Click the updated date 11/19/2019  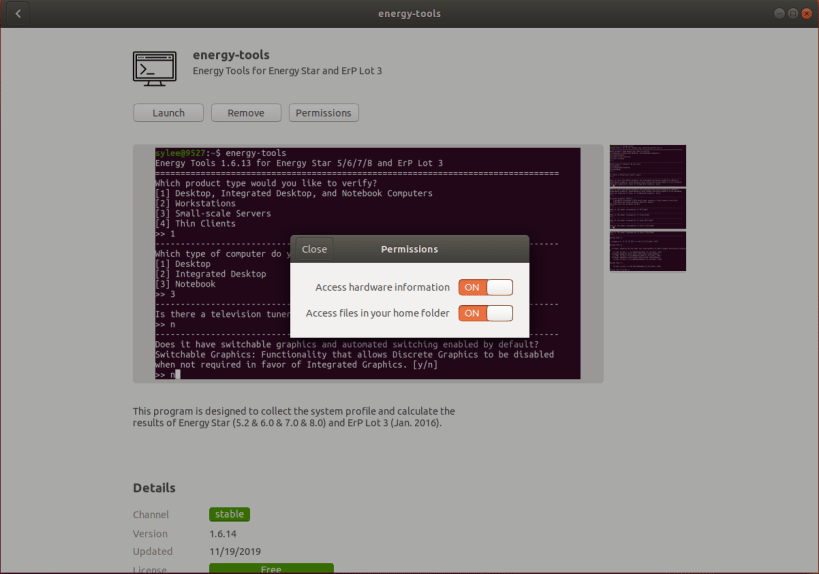tap(235, 552)
